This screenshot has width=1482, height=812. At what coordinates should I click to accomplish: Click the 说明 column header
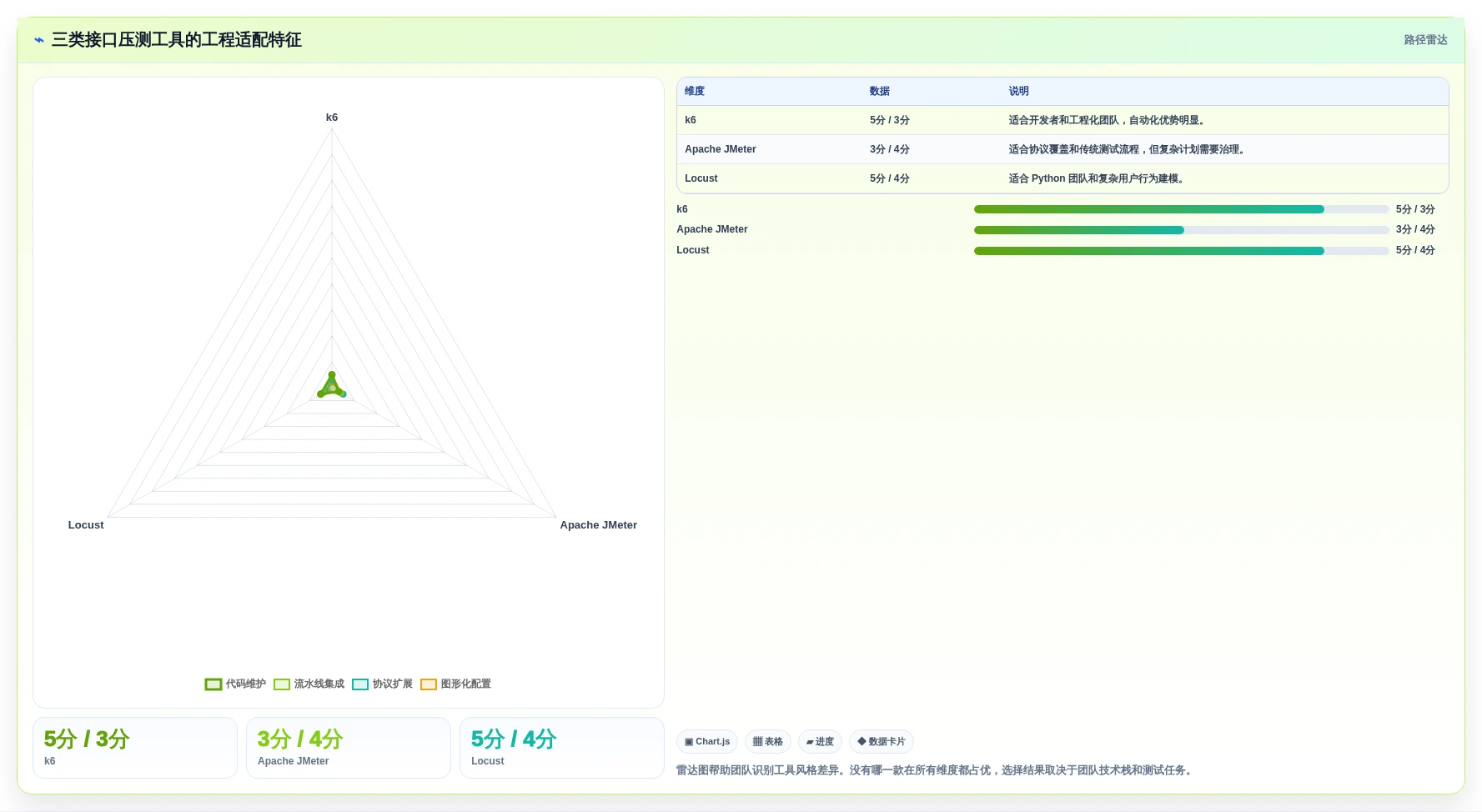(1018, 91)
